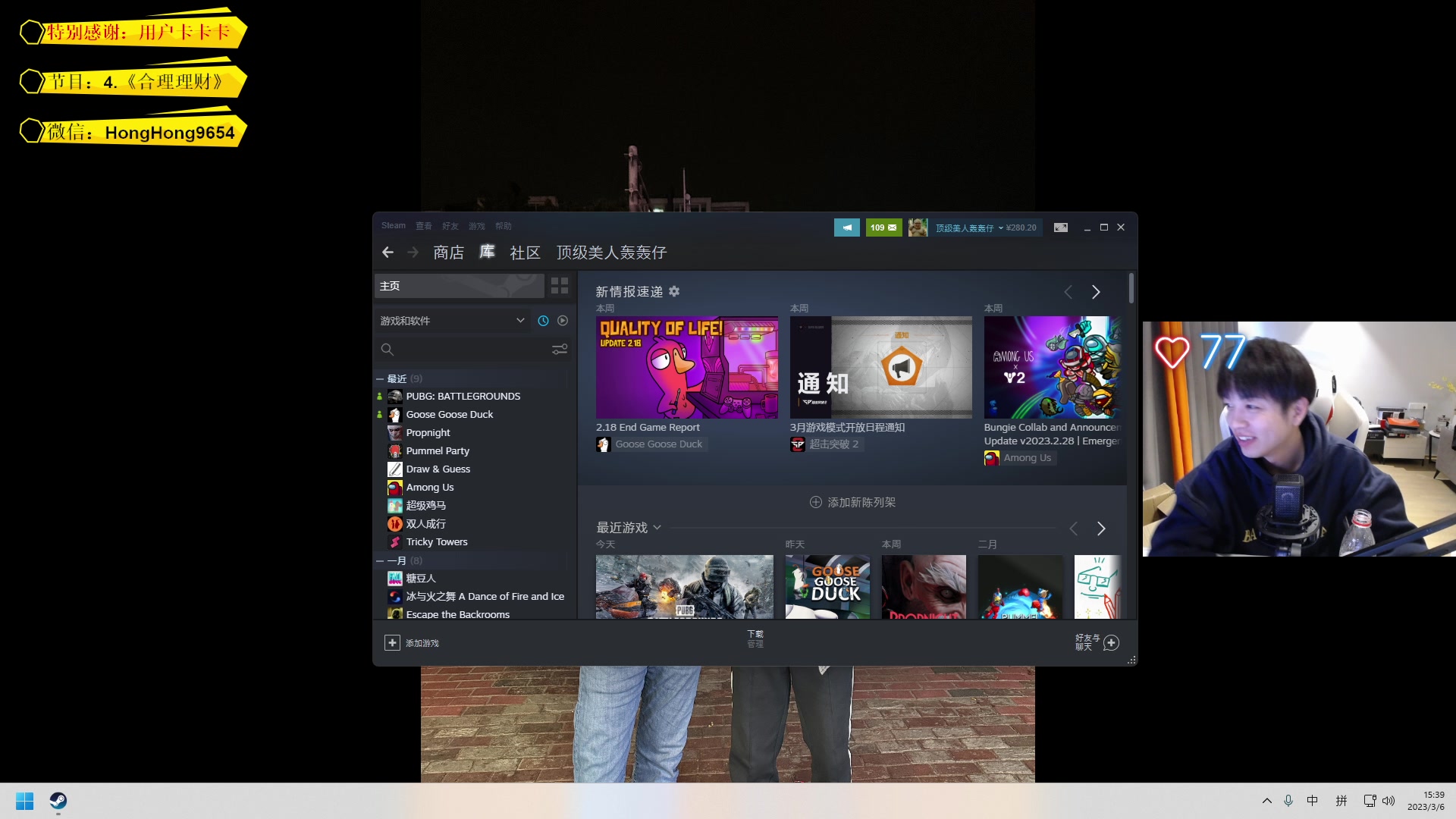
Task: Open the Goose Goose Duck recent game cover
Action: click(x=827, y=587)
